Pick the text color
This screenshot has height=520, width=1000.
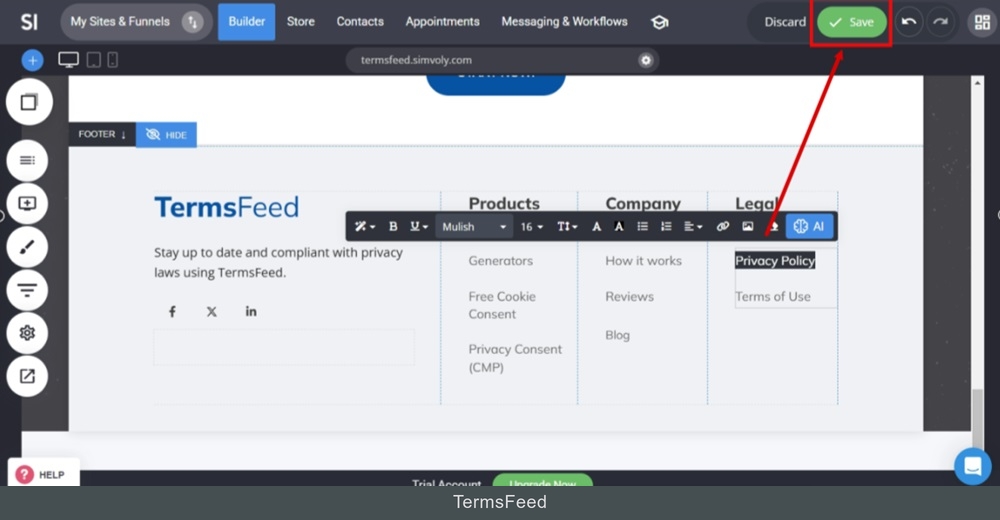coord(596,227)
